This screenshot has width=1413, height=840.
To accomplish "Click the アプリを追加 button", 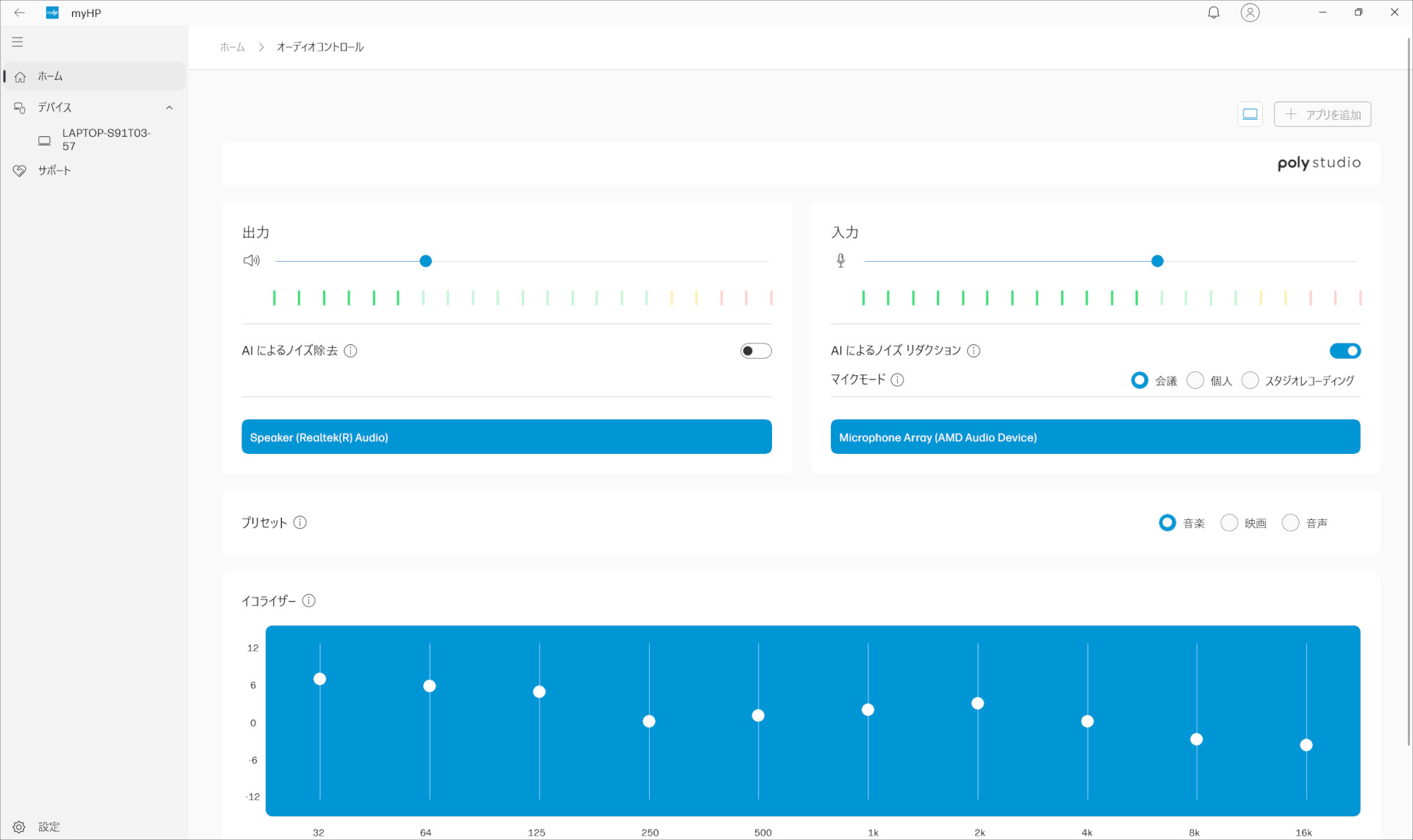I will click(1322, 114).
